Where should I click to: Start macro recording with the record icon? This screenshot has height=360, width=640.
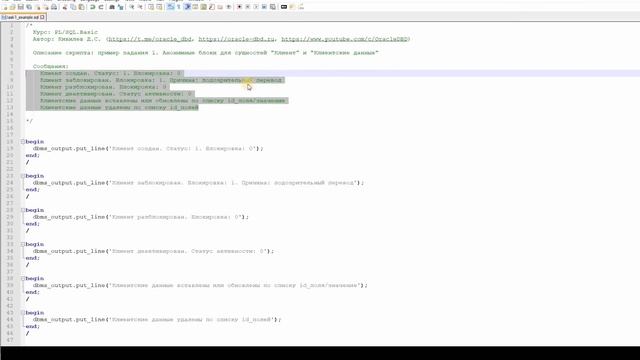point(239,7)
